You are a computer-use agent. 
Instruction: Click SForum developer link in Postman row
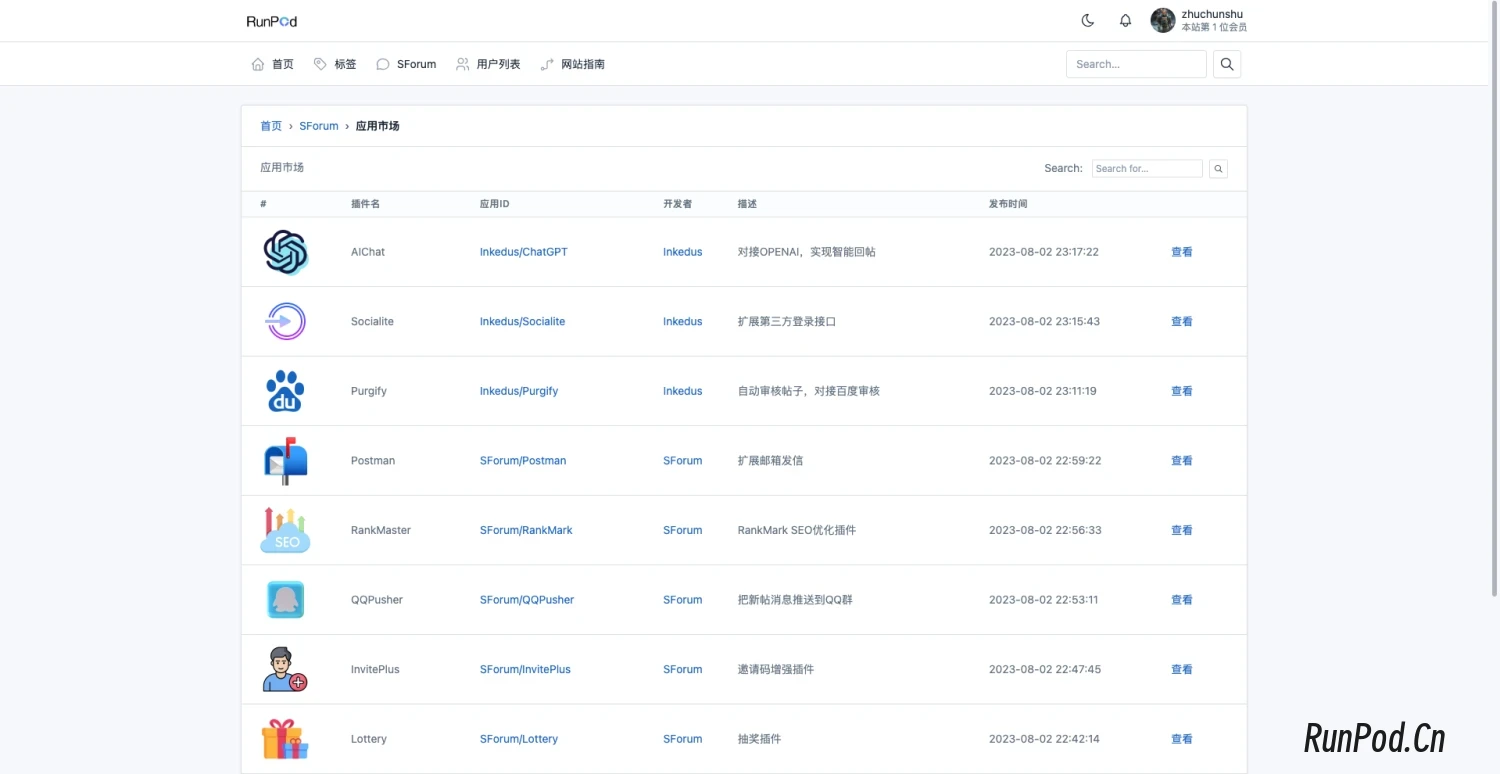[x=683, y=461]
